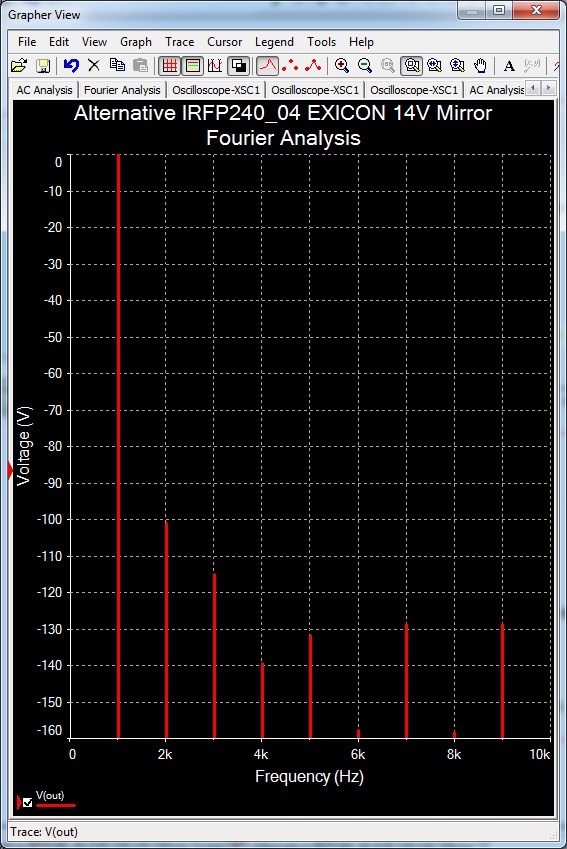Toggle black/white background icon
567x849 pixels.
pos(238,66)
